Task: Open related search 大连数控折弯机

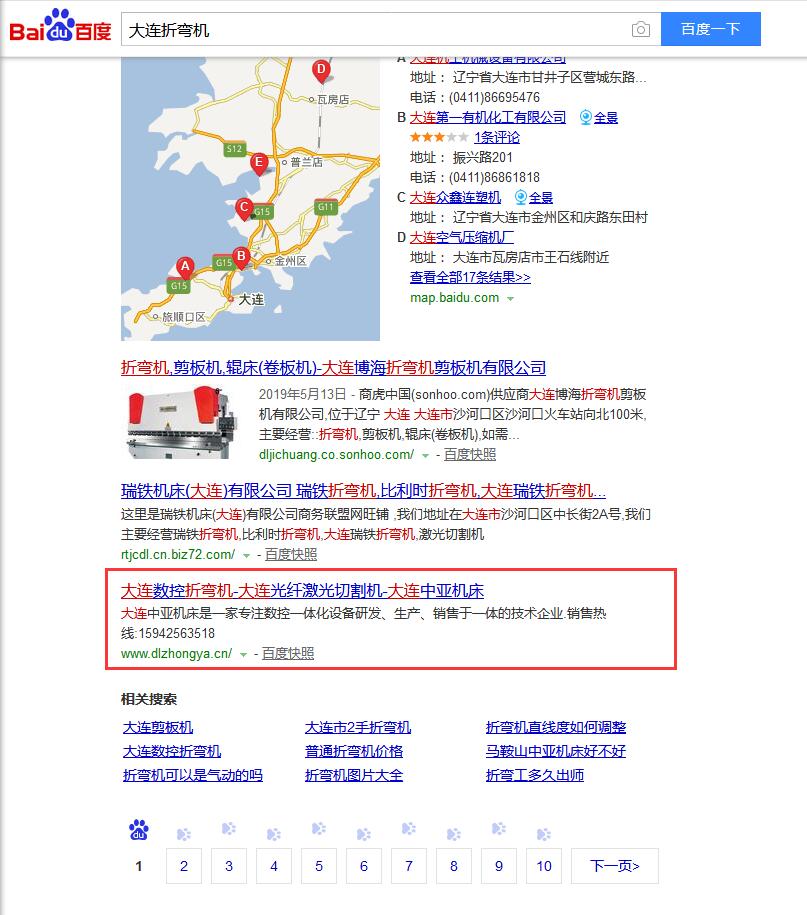Action: click(x=172, y=752)
